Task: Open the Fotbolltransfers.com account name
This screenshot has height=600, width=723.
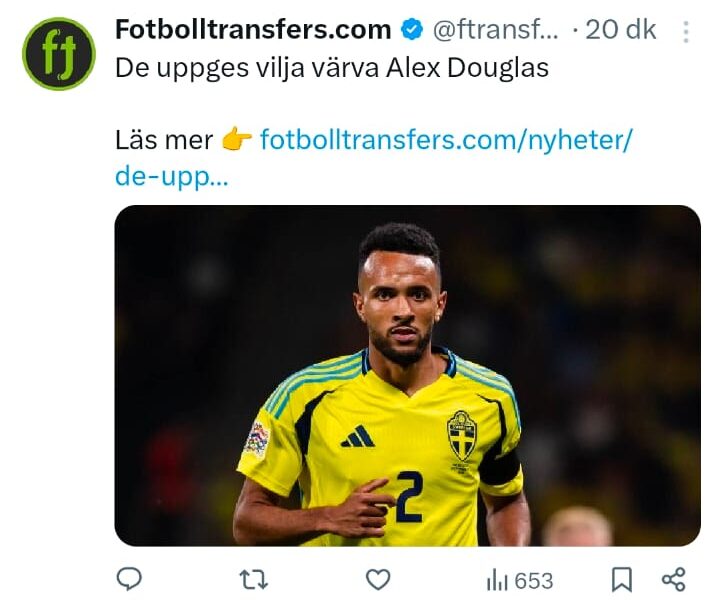Action: click(253, 30)
